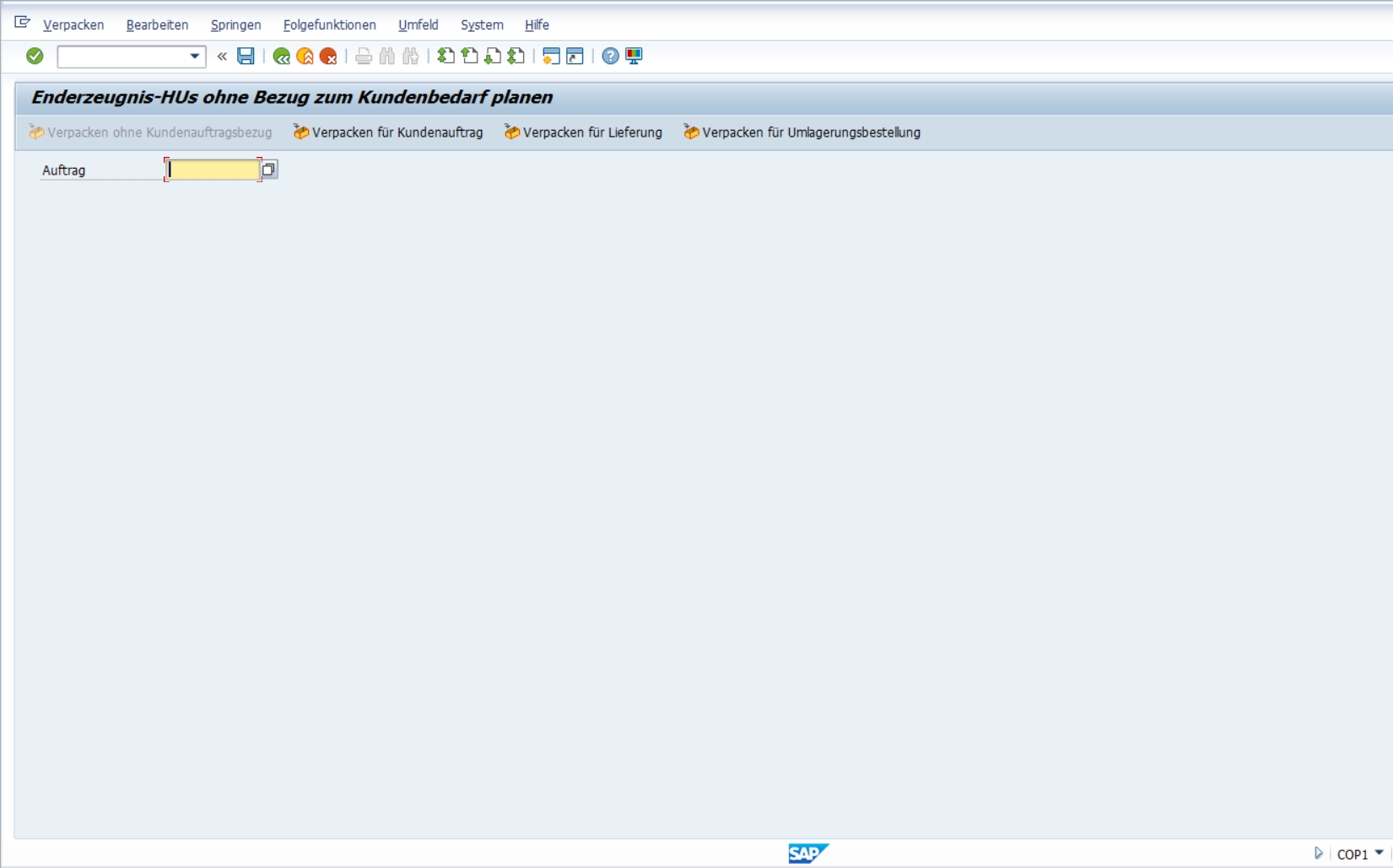
Task: Expand the status bar triangle arrow
Action: coord(1318,854)
